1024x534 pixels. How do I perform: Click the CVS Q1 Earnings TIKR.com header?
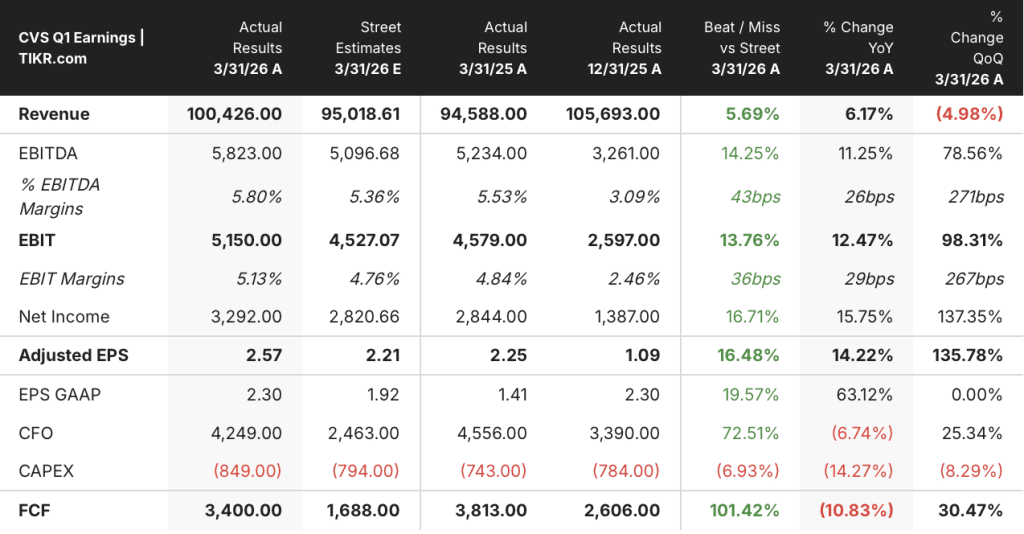click(81, 48)
